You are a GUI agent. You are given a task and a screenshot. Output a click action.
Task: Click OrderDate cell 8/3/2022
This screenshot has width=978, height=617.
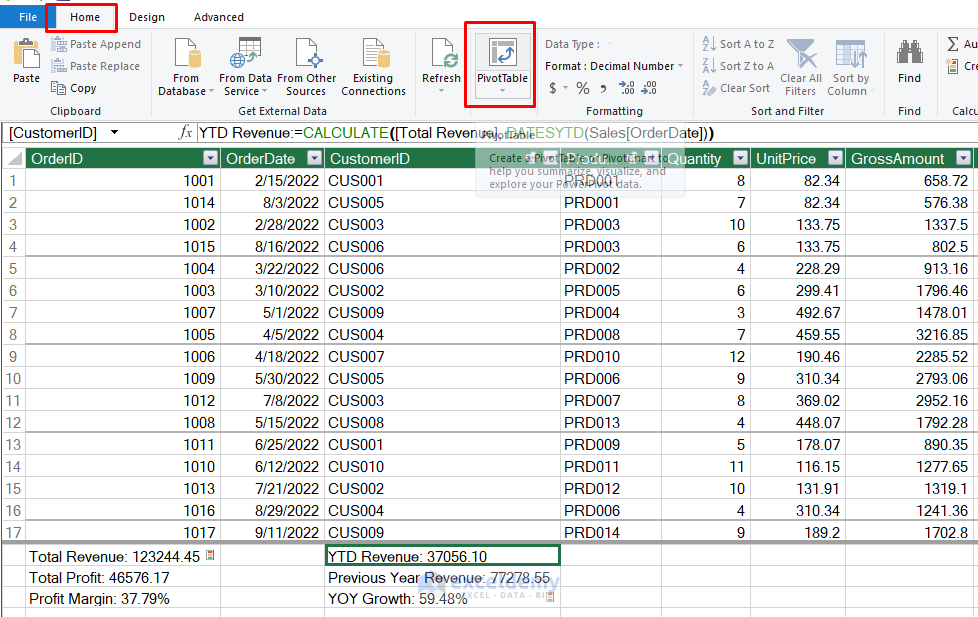point(272,203)
